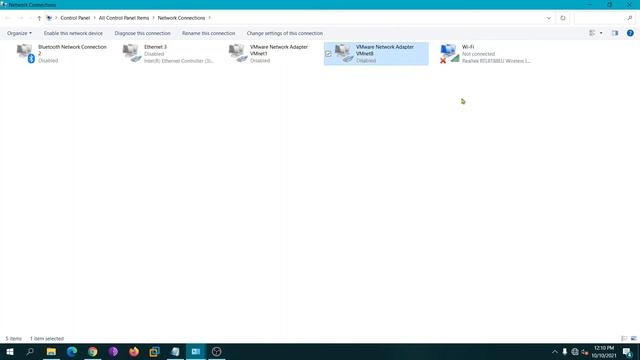Click the '5 items' status text
The height and width of the screenshot is (360, 640).
[13, 339]
